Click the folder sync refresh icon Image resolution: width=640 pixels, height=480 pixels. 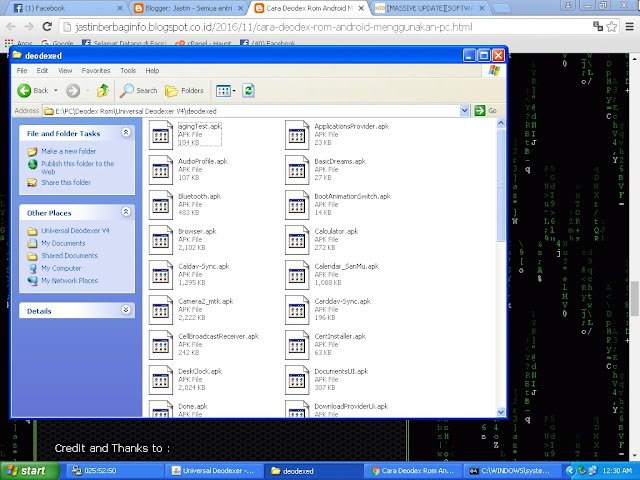(x=248, y=91)
